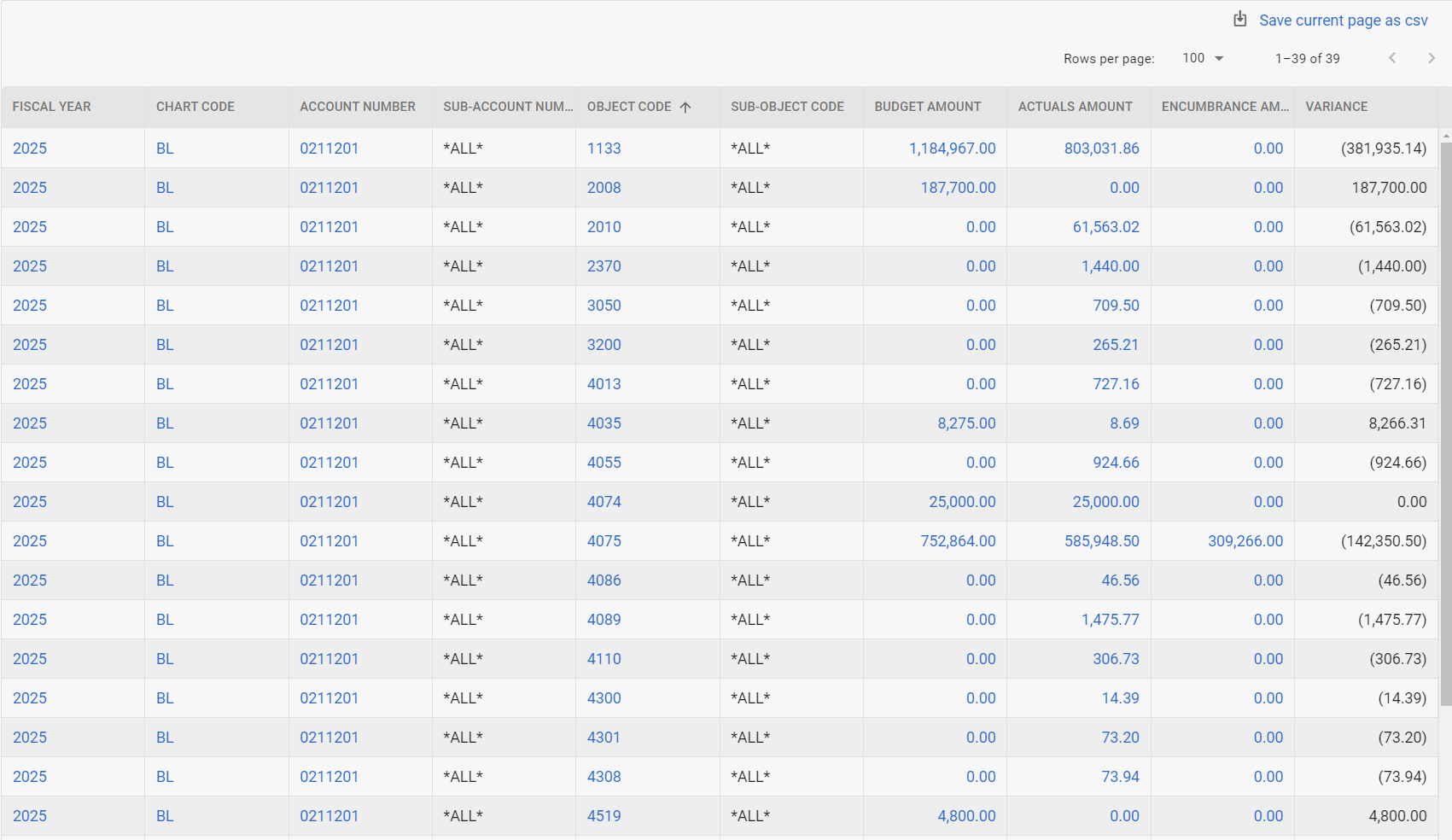
Task: Open object code 4013 link
Action: pyautogui.click(x=604, y=384)
